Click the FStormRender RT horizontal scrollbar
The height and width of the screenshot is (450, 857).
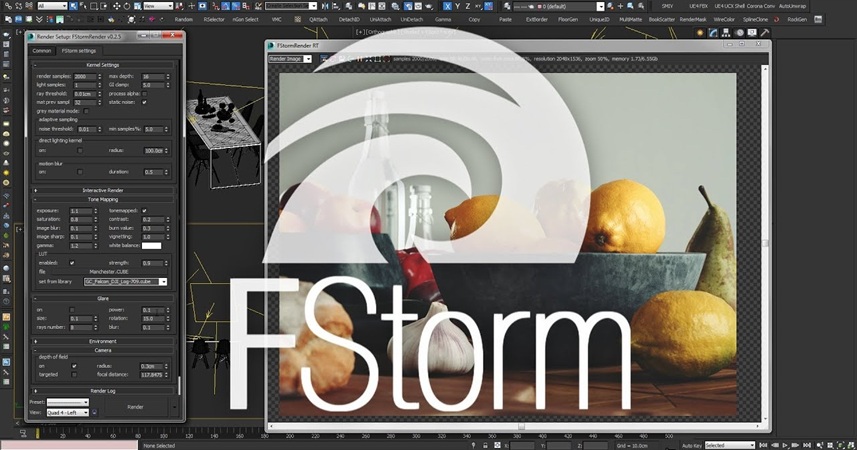[x=516, y=426]
